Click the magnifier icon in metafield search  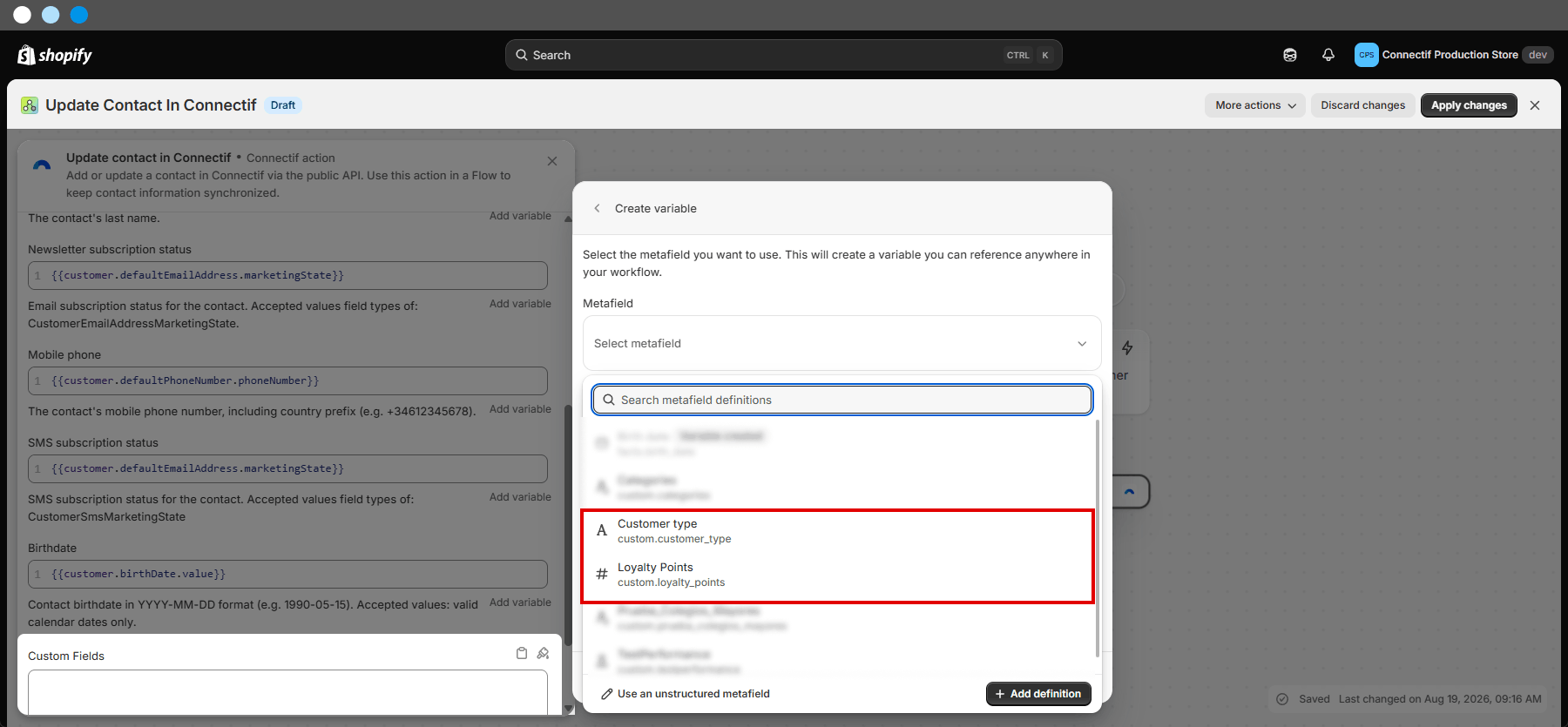click(x=609, y=400)
